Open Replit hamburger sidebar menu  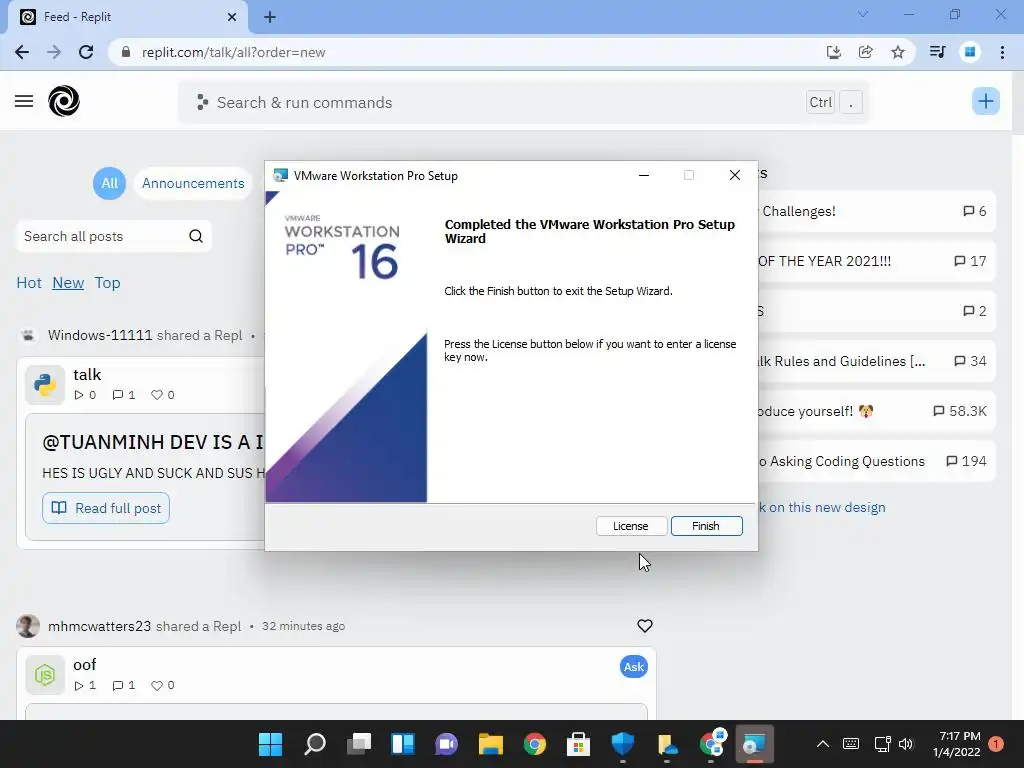coord(24,101)
